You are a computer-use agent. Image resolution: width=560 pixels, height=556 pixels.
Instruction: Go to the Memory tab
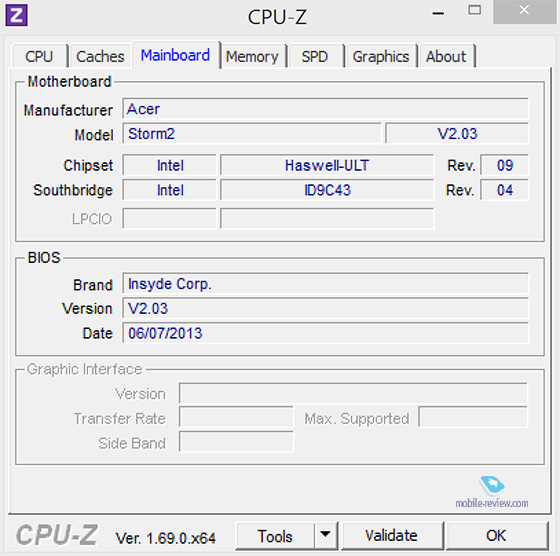(252, 56)
